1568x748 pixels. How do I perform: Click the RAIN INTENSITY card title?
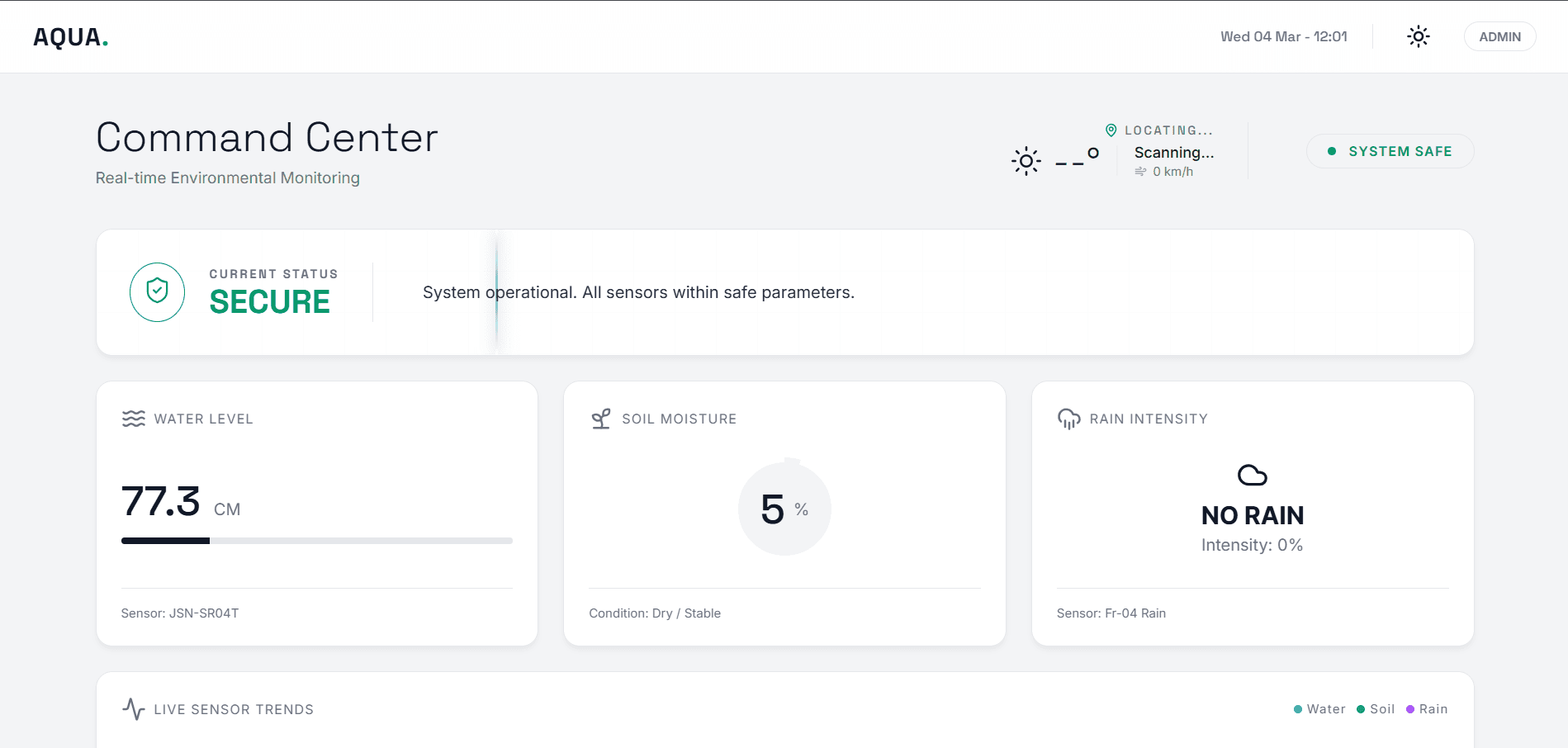[1149, 419]
